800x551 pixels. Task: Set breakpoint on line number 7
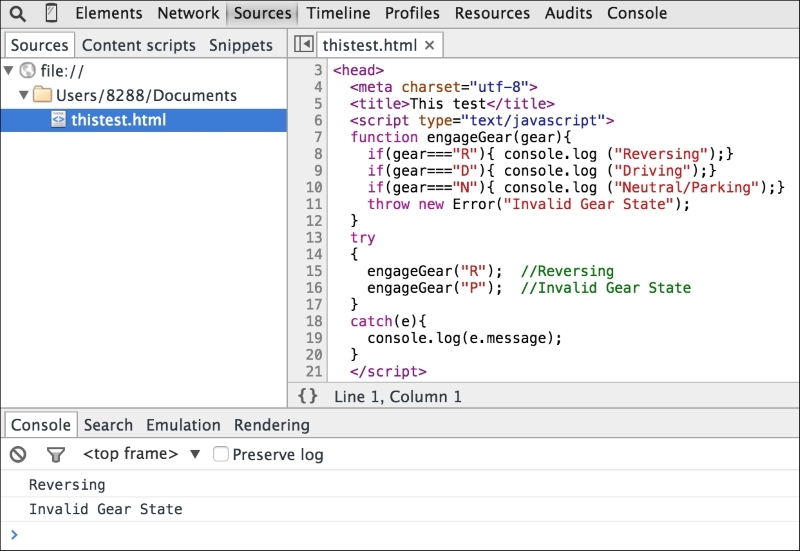coord(318,137)
